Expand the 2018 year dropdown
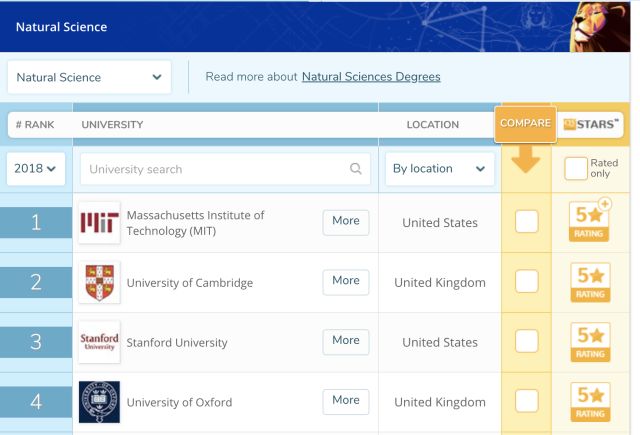Screen dimensions: 640x435 35,169
